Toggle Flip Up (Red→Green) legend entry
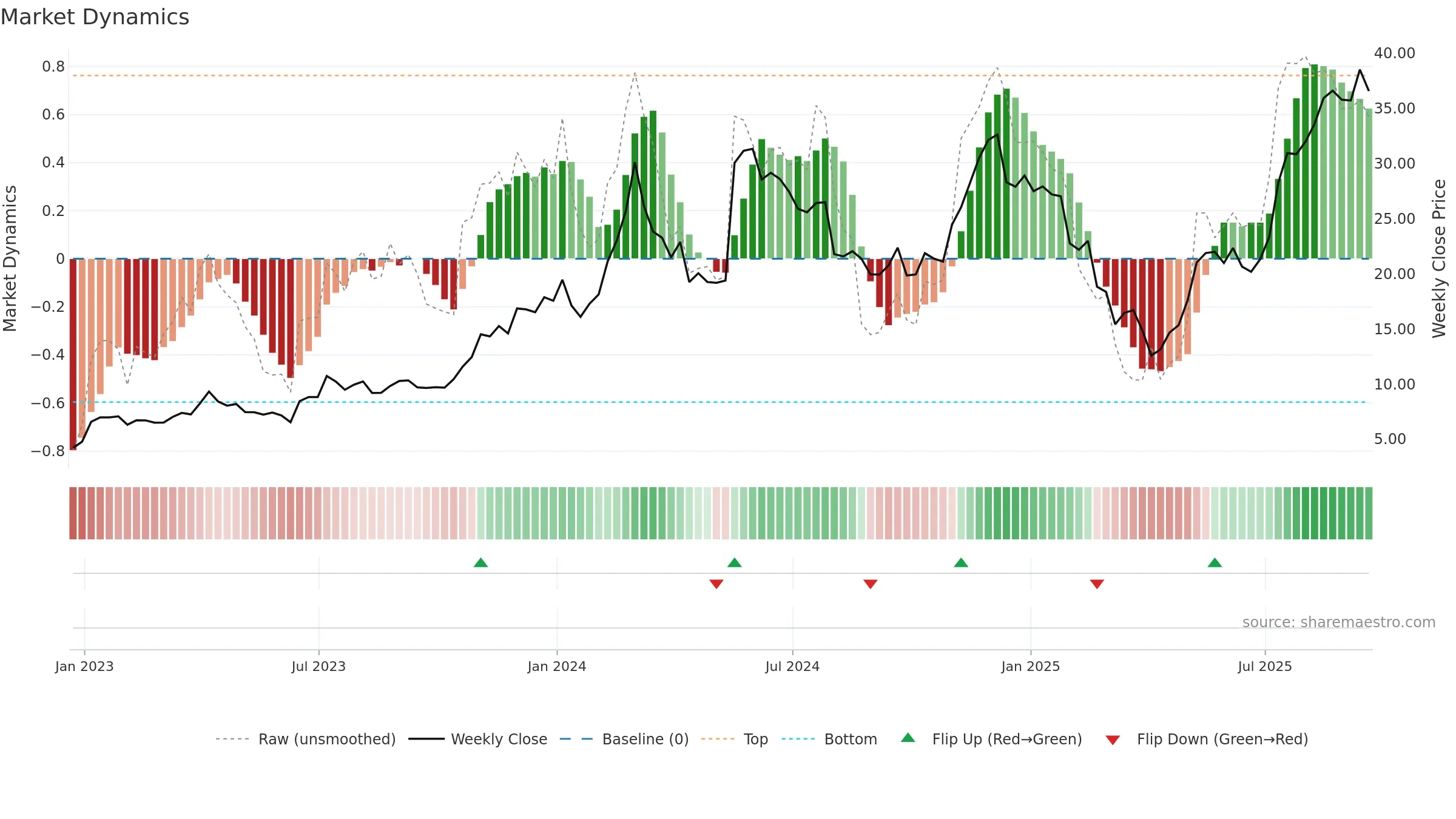 click(x=991, y=739)
